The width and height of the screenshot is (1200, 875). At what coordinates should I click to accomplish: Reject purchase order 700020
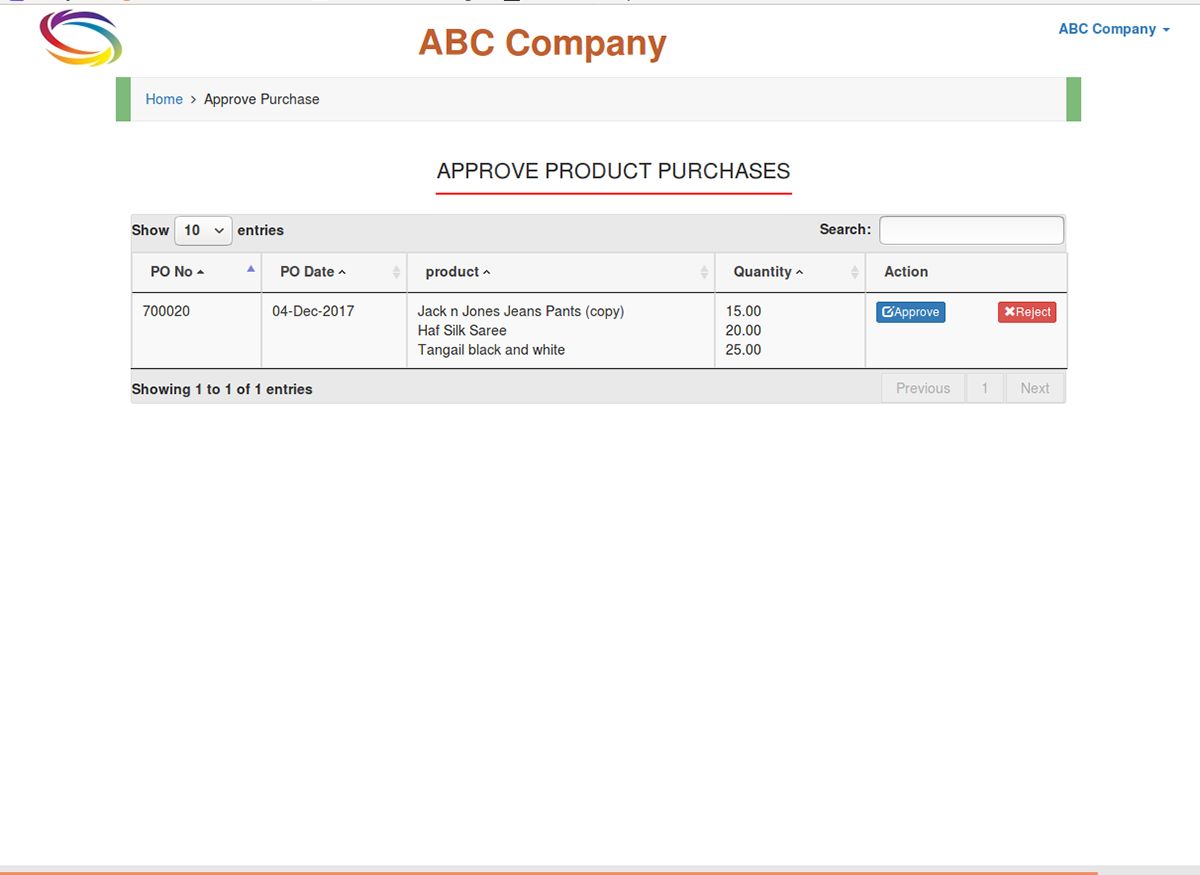(1027, 312)
